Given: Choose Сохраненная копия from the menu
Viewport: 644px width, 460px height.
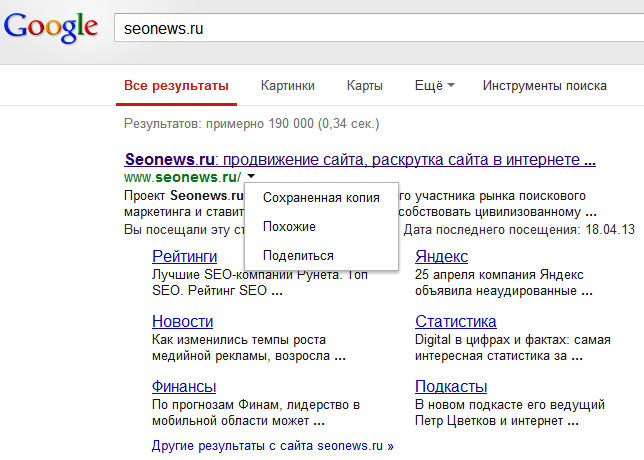Looking at the screenshot, I should click(x=321, y=198).
